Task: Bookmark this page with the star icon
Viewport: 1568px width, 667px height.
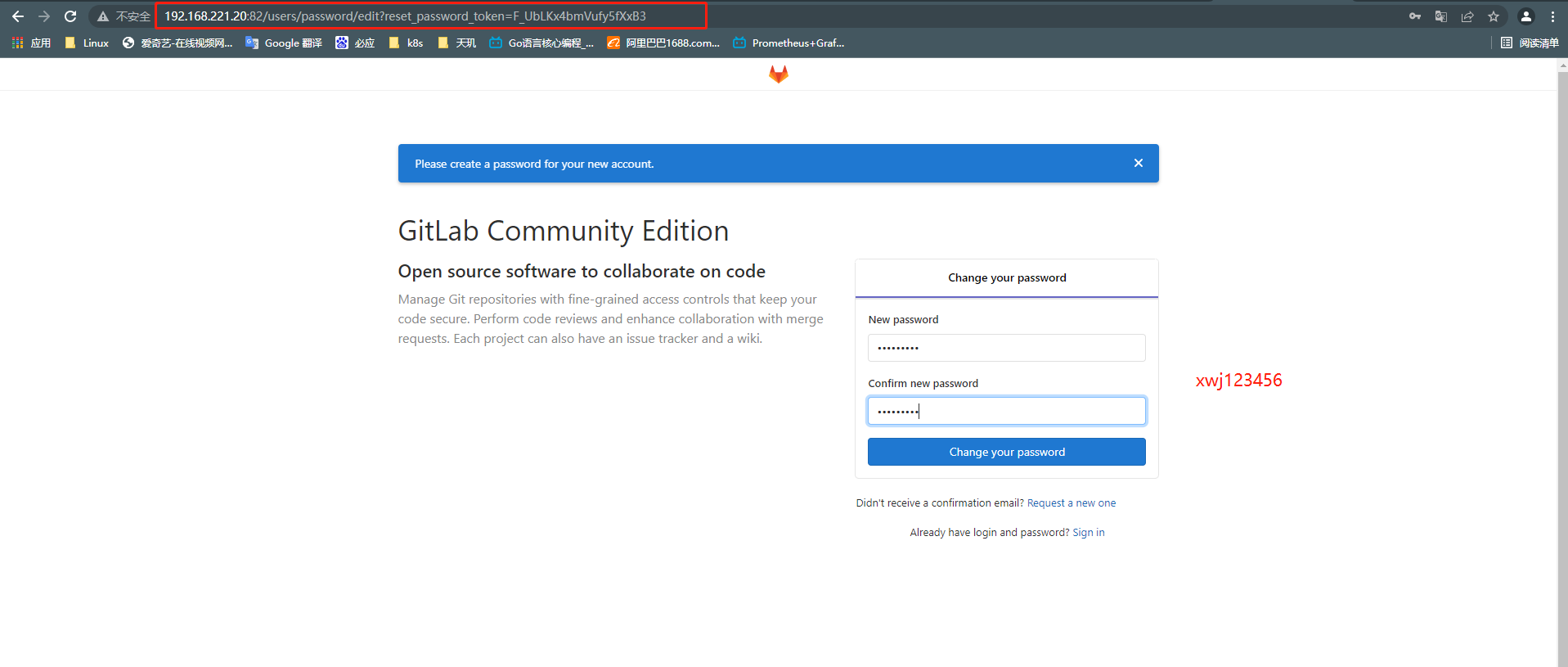Action: point(1494,16)
